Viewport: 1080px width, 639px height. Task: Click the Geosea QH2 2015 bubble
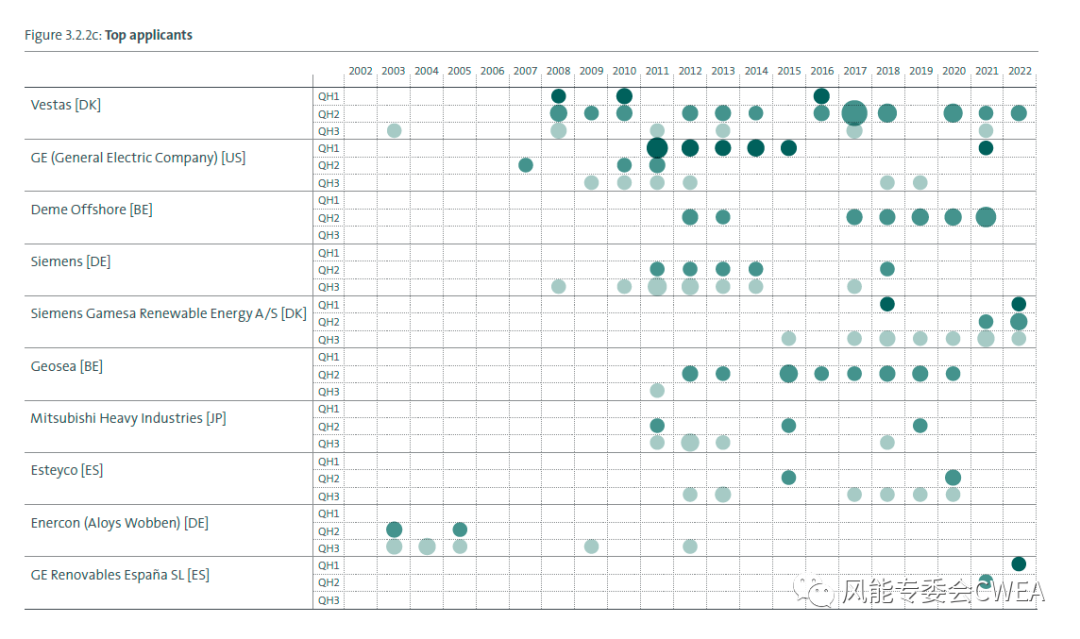[x=789, y=373]
